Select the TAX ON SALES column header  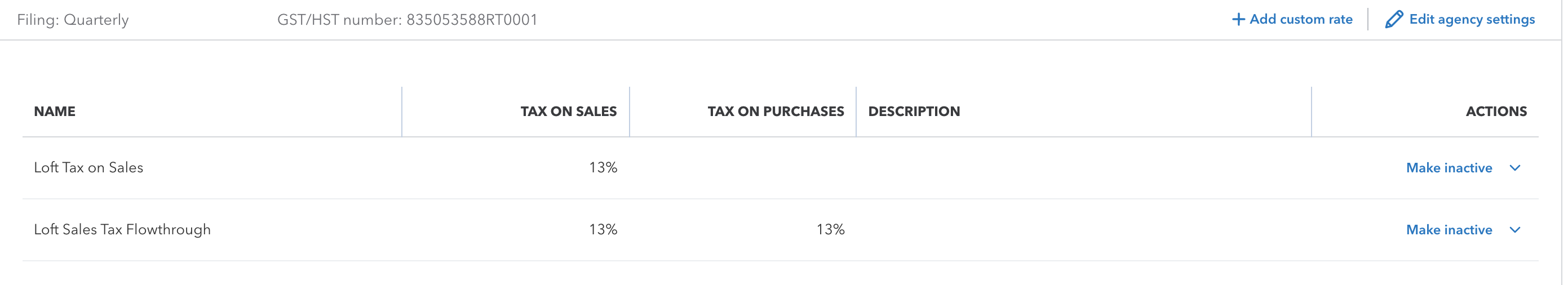click(568, 111)
